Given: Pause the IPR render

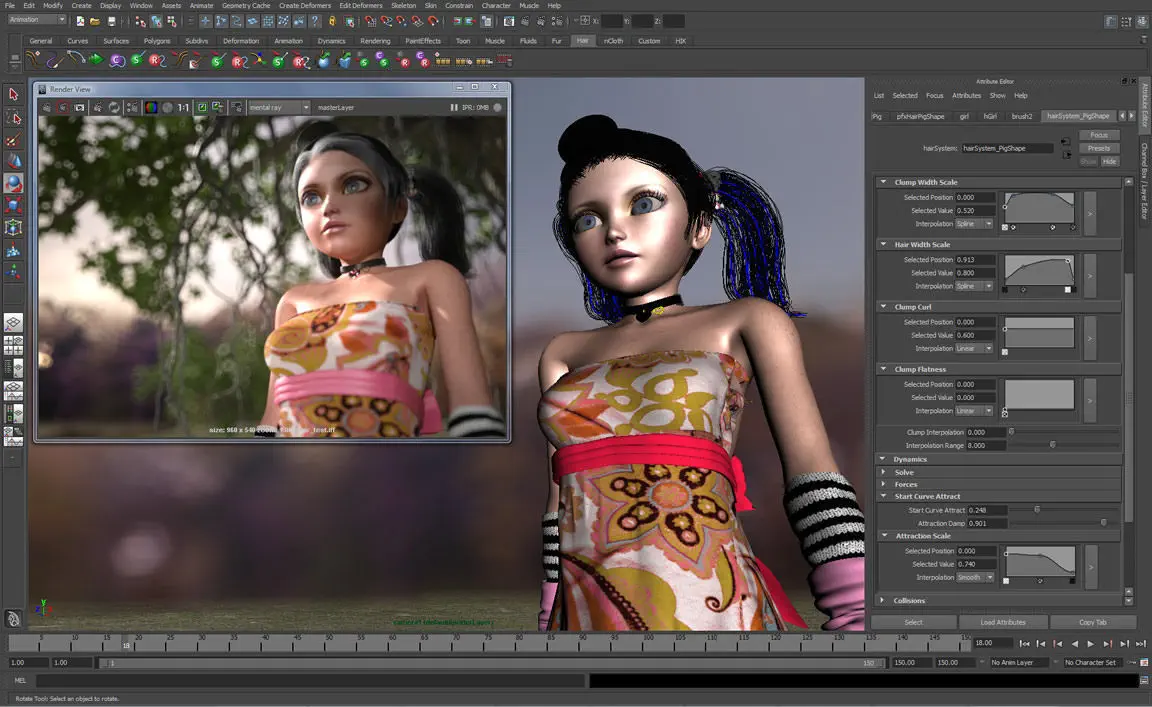Looking at the screenshot, I should coord(454,107).
